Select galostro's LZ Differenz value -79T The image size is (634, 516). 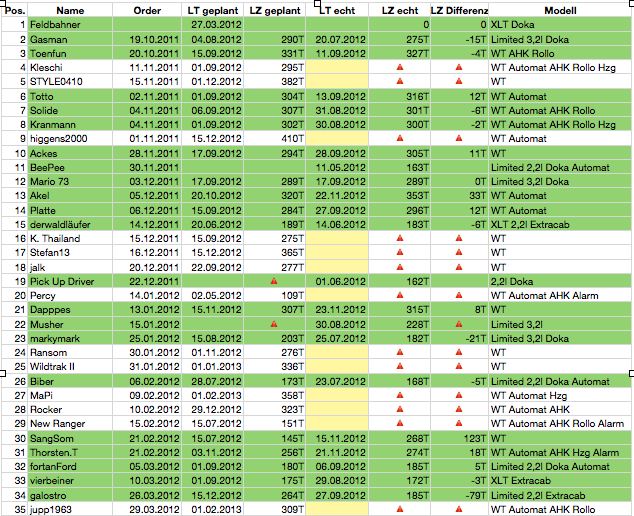click(x=475, y=495)
